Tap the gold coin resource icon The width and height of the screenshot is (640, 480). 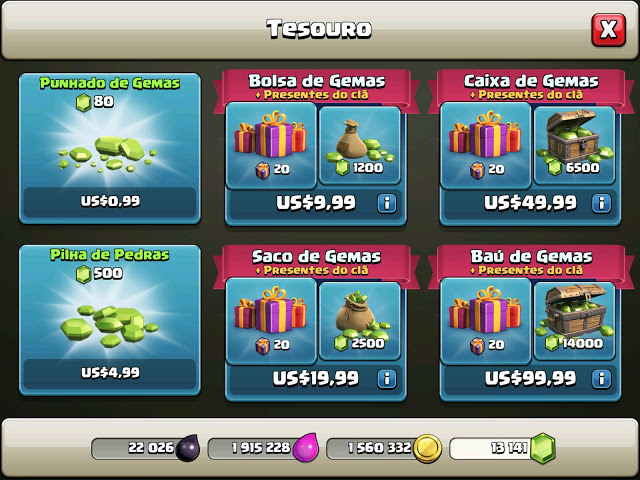click(x=427, y=449)
